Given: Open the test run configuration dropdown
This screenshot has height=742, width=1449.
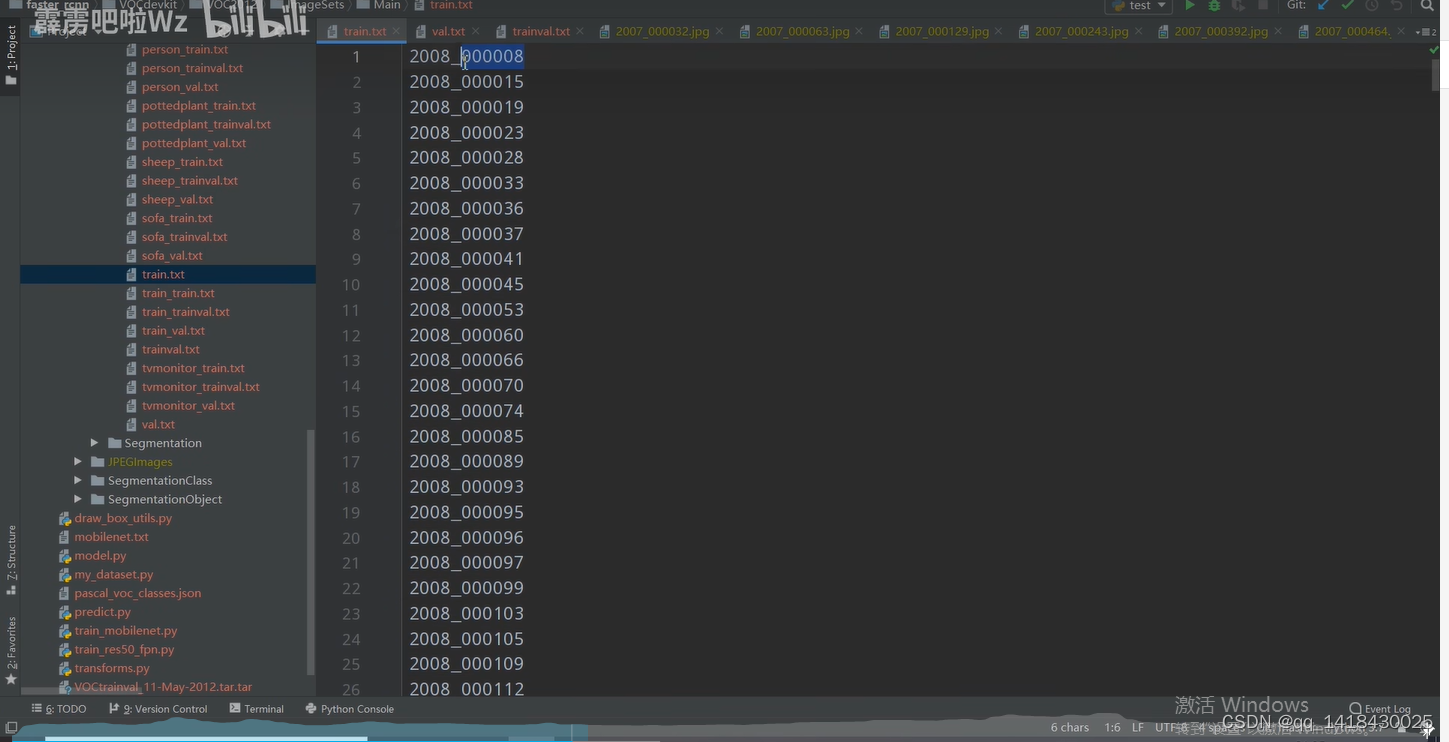Looking at the screenshot, I should coord(1139,6).
